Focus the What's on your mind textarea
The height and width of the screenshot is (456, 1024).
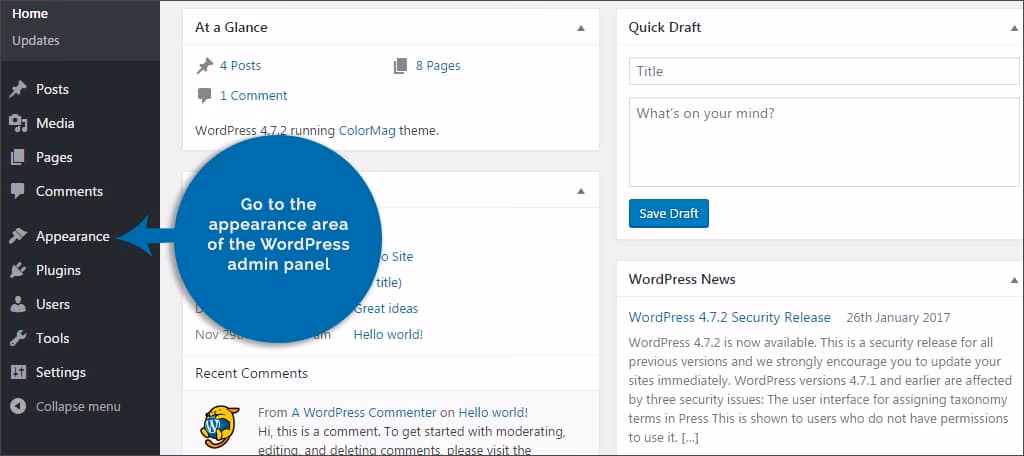point(824,142)
